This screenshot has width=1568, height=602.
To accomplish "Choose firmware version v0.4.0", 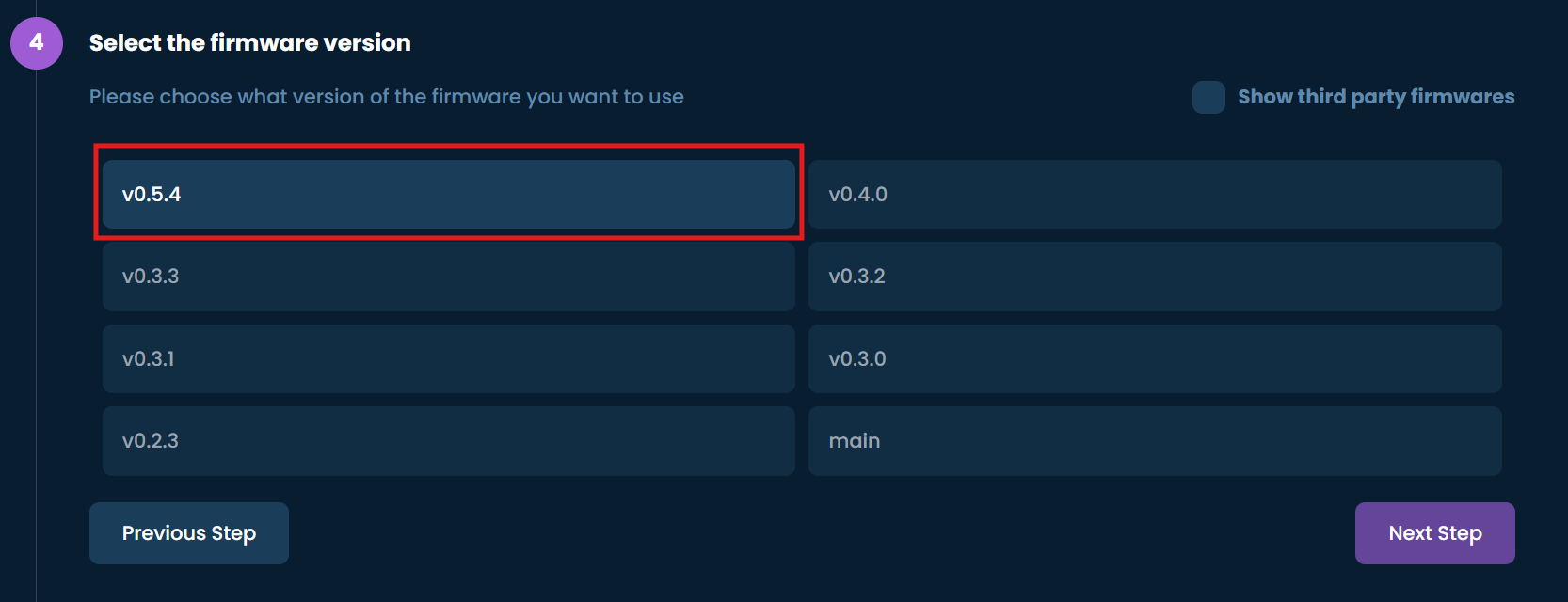I will (1155, 194).
